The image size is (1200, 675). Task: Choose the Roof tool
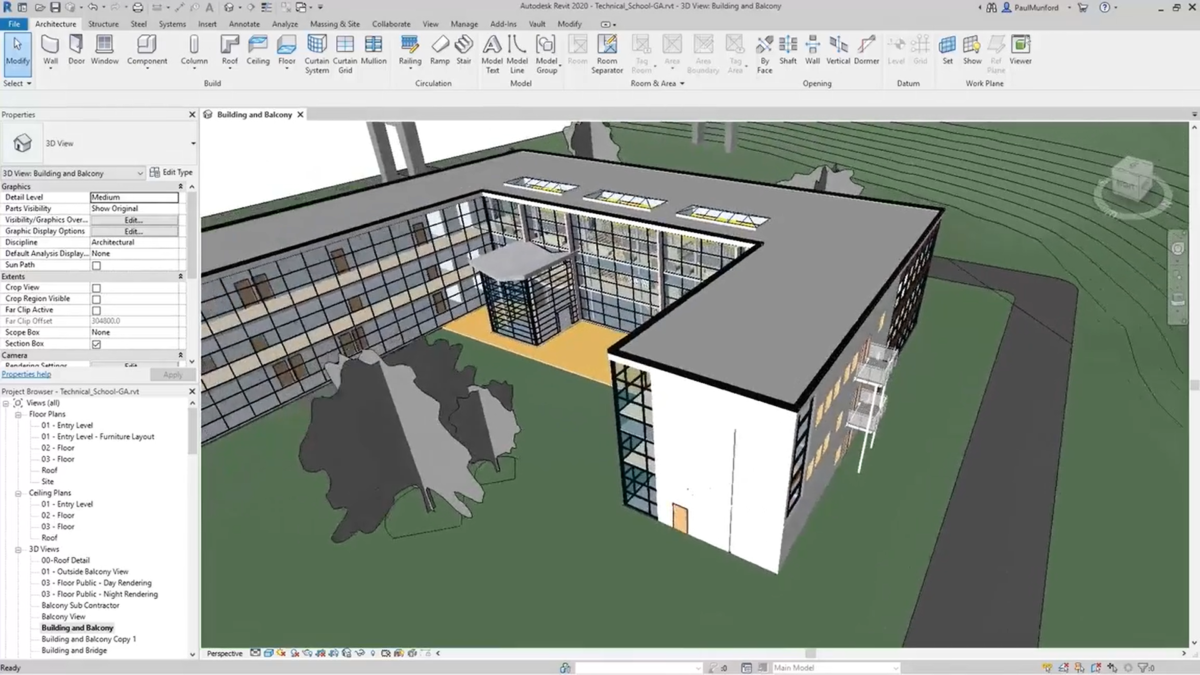tap(230, 50)
